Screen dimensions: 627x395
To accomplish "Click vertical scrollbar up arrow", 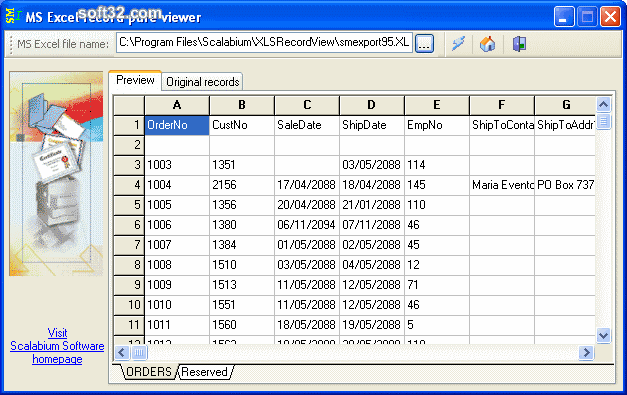I will [603, 105].
